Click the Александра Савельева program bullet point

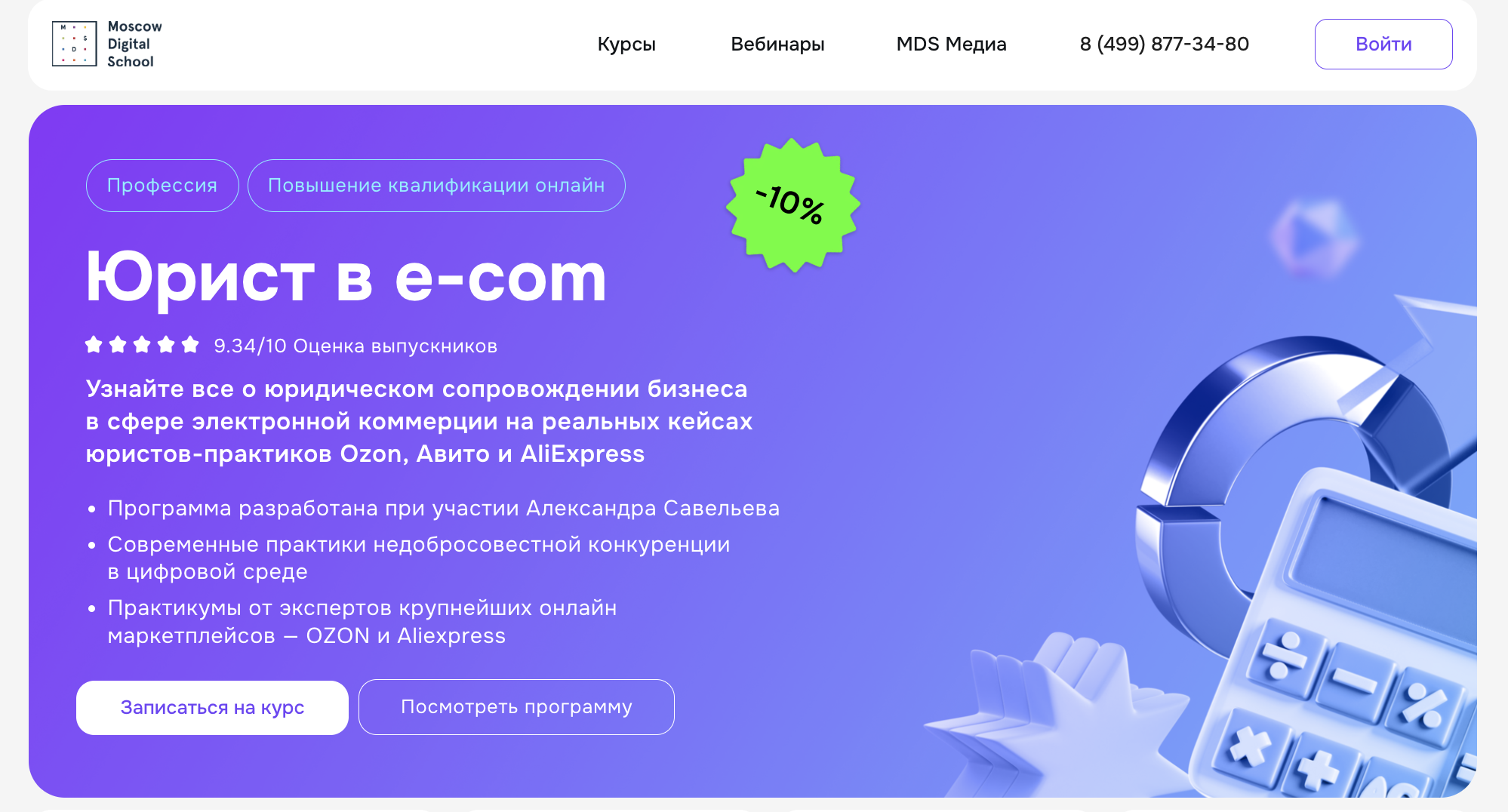[x=443, y=508]
